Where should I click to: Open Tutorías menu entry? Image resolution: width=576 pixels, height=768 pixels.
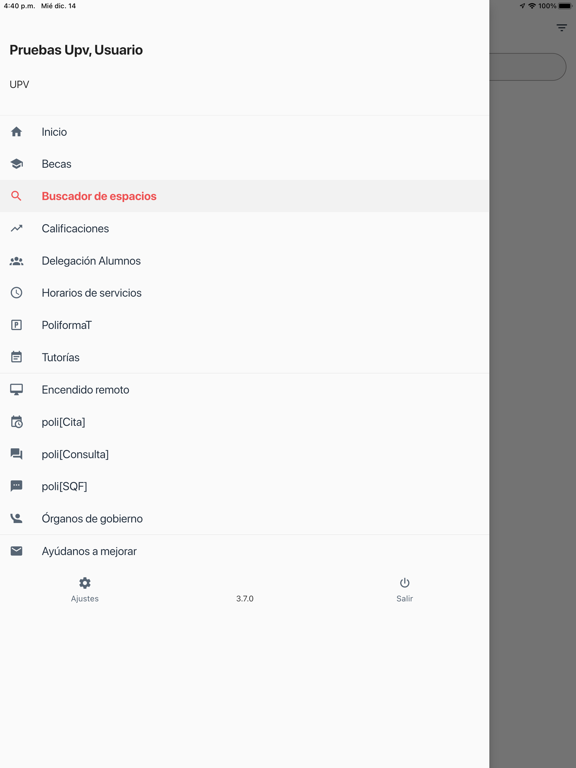point(244,357)
